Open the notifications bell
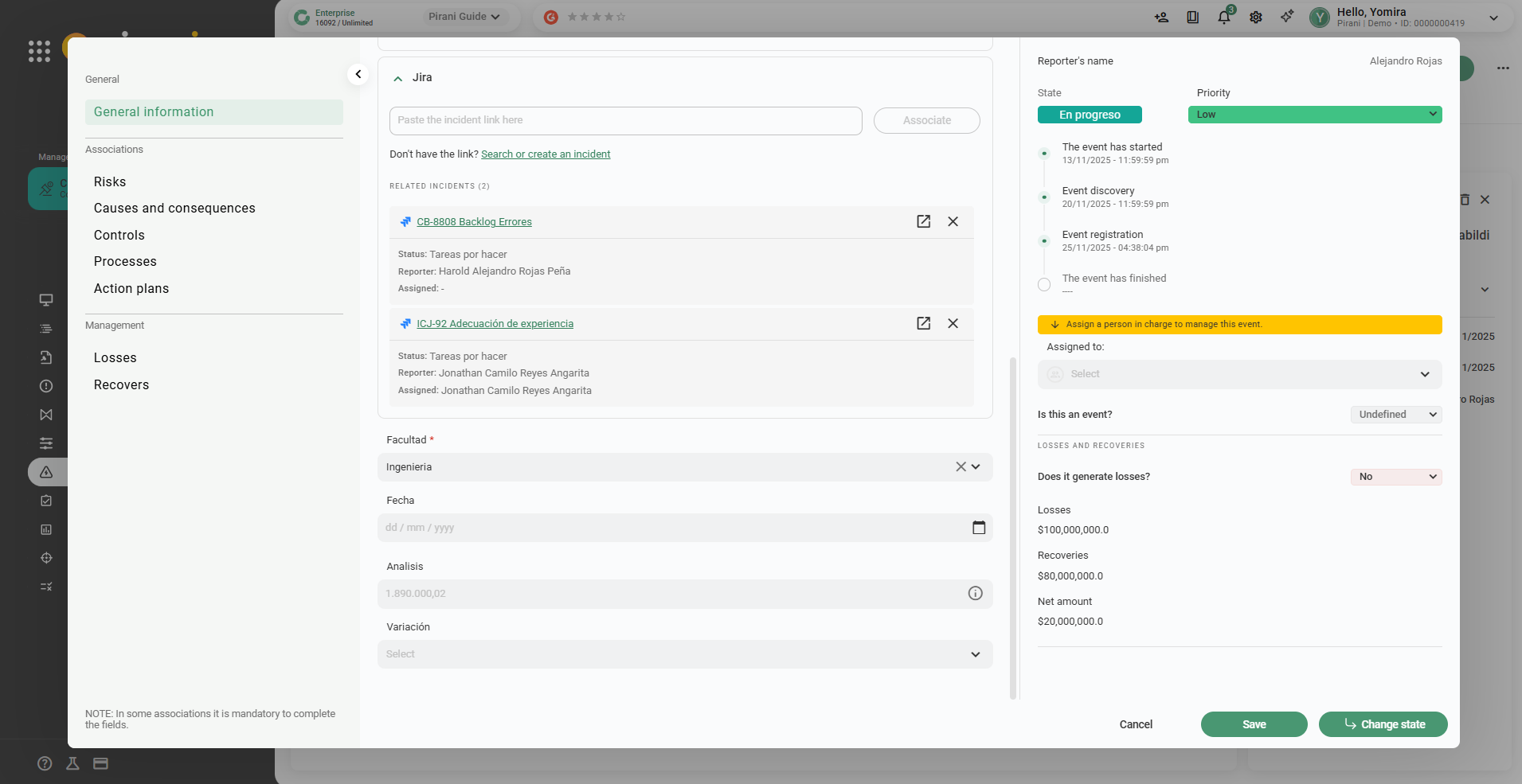Screen dimensions: 1522x784 tap(1224, 17)
